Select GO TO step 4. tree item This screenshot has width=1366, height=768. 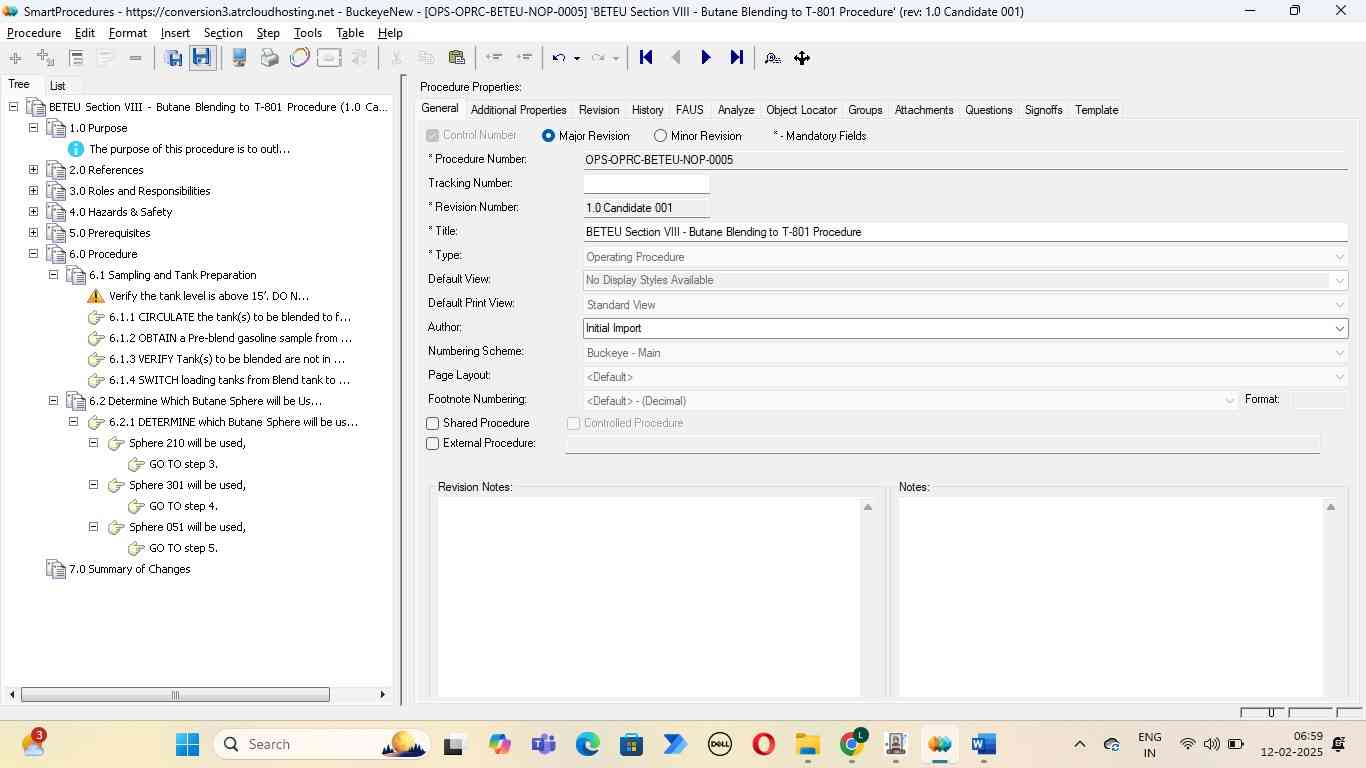[x=183, y=507]
